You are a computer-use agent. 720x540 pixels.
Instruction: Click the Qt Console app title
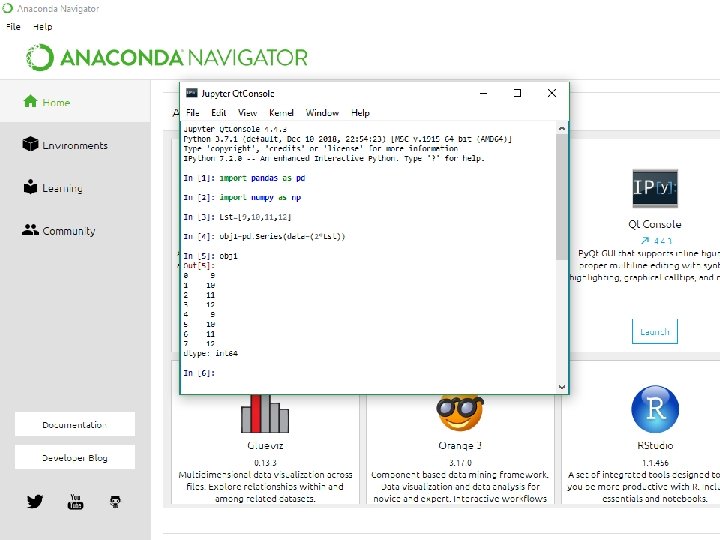pos(655,224)
